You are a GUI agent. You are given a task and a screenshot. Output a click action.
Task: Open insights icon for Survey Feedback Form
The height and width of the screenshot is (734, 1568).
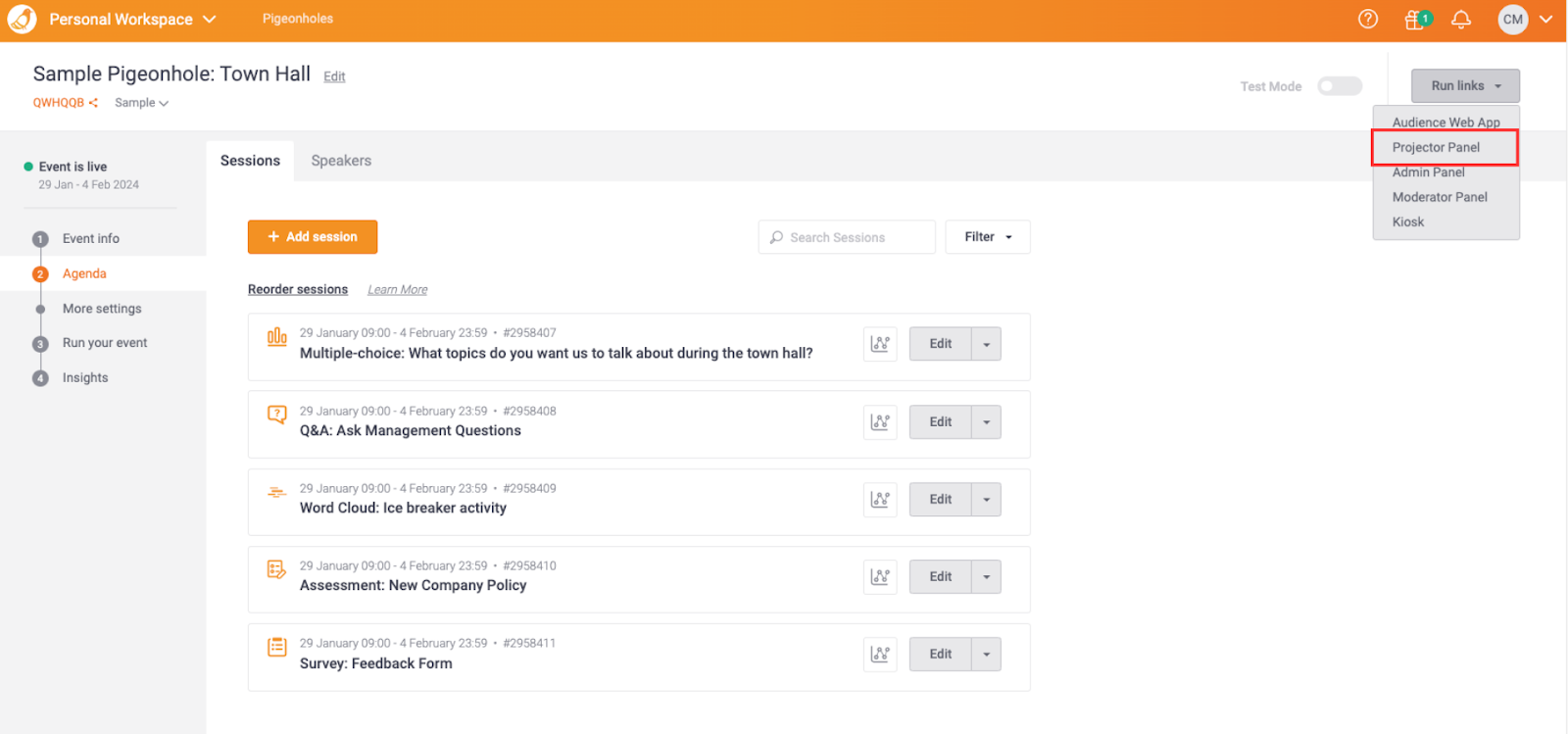pos(880,655)
